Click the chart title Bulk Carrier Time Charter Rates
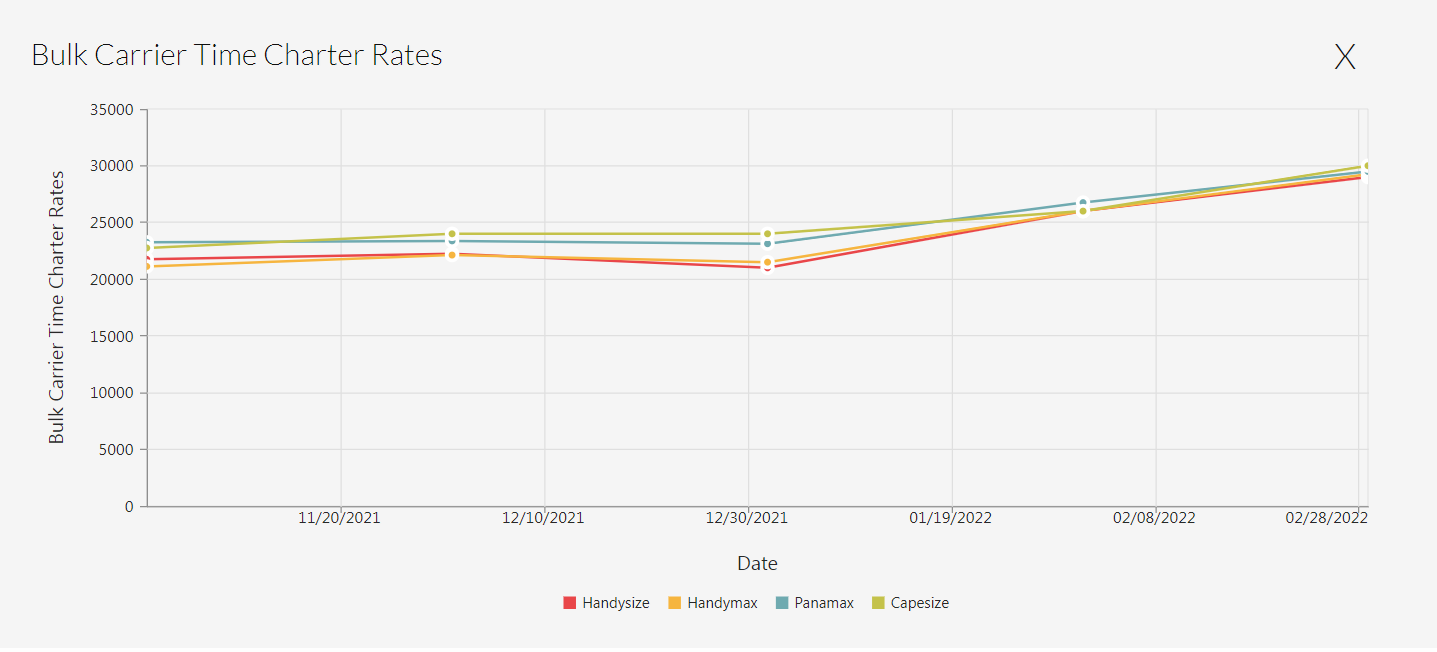The image size is (1437, 652). (237, 55)
